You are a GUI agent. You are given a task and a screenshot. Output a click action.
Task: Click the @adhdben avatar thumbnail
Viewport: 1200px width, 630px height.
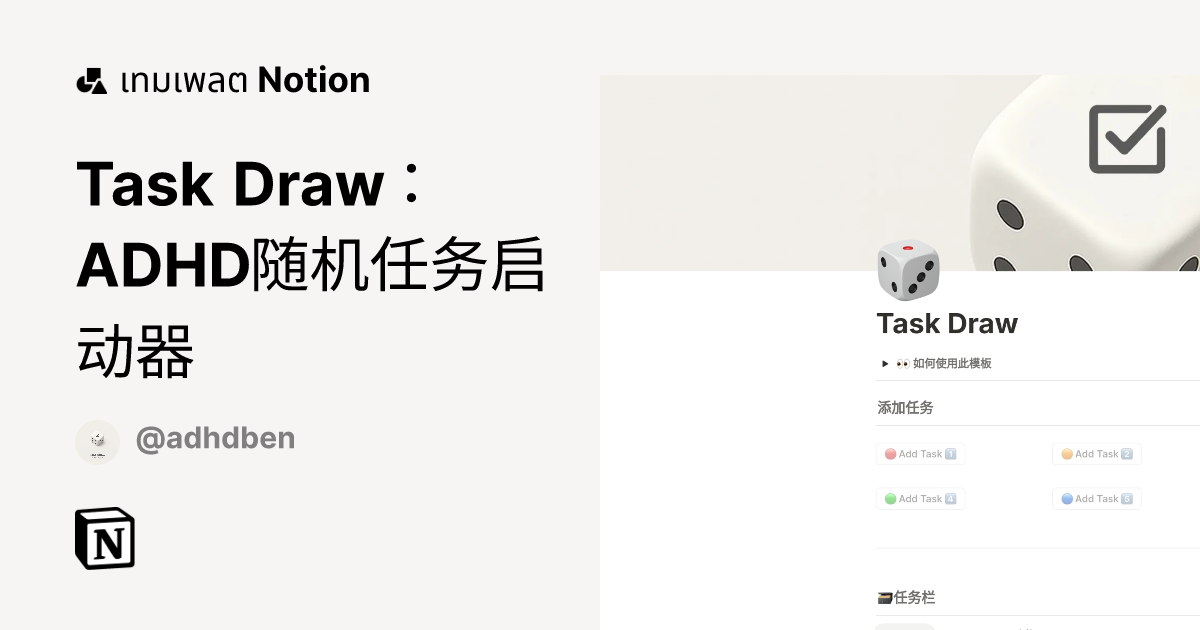point(97,441)
